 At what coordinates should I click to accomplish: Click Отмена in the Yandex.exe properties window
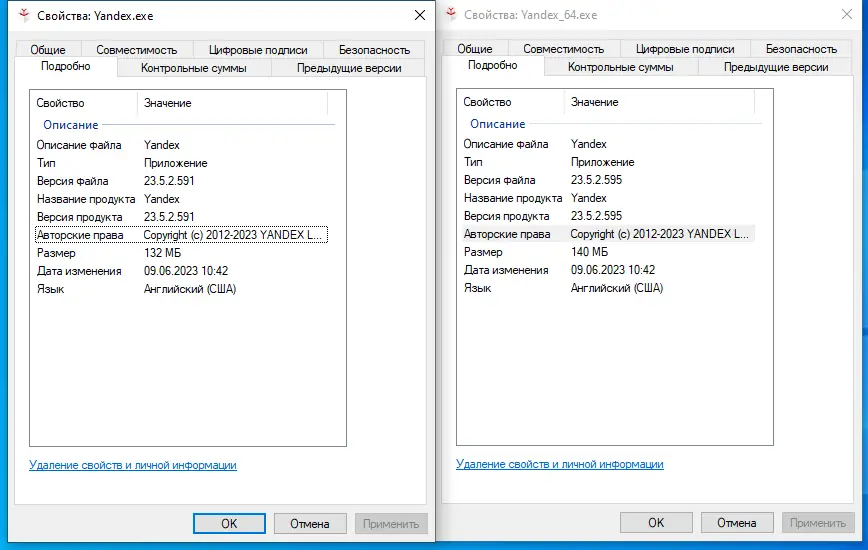(309, 523)
